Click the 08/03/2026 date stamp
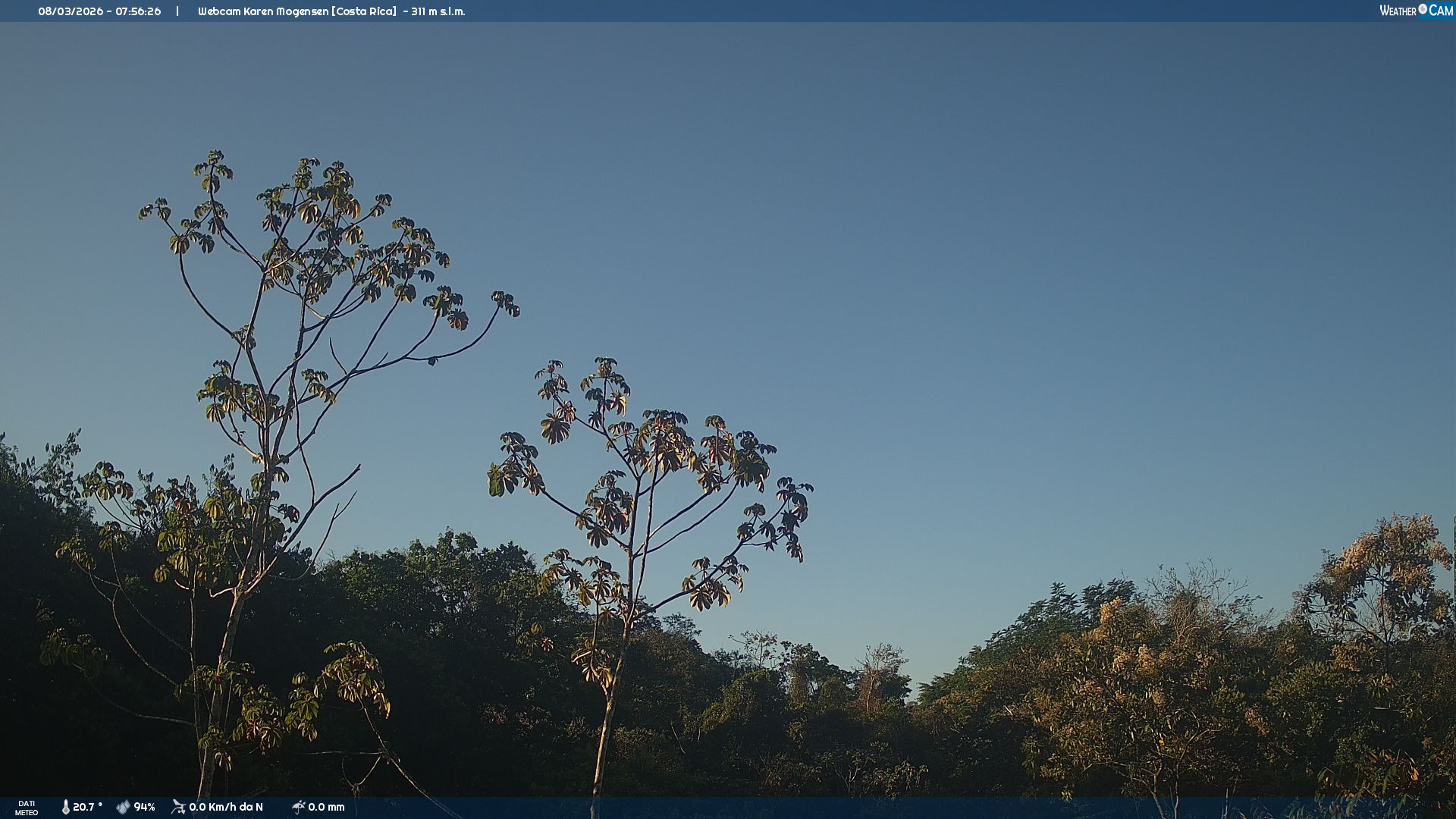Screen dimensions: 1456x819 [71, 11]
